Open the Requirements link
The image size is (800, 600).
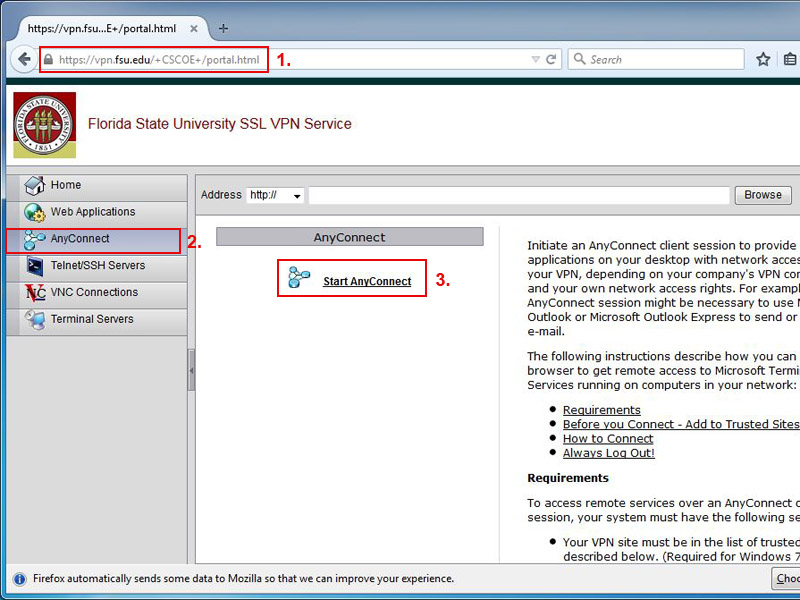[x=601, y=410]
